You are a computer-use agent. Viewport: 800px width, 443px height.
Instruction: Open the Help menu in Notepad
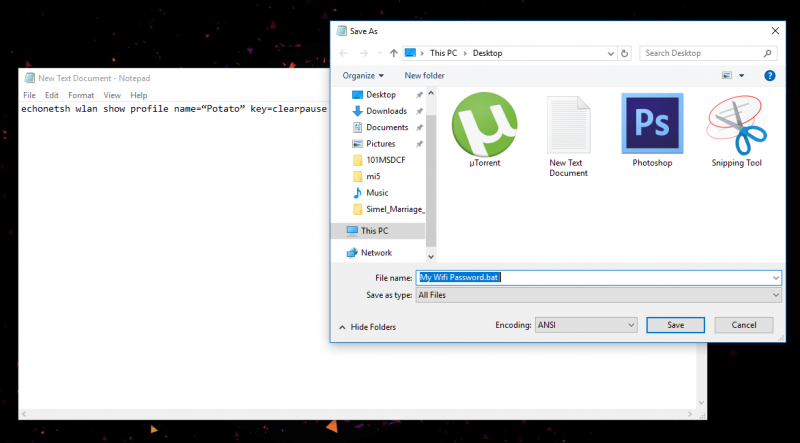138,95
